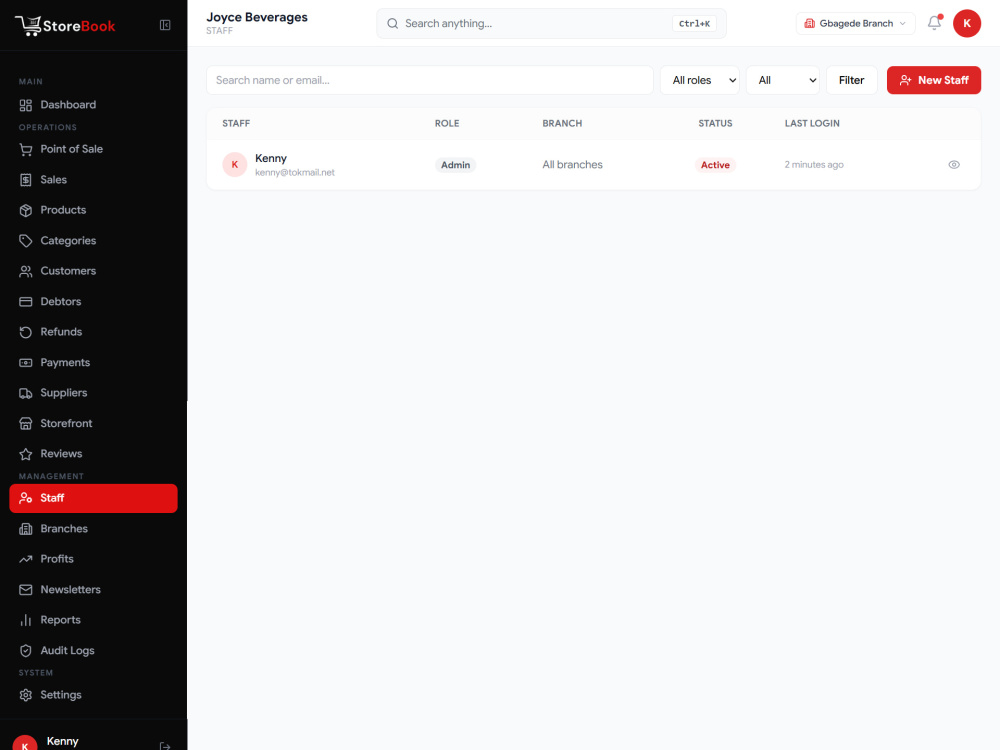Click the ROLE column header

[447, 124]
